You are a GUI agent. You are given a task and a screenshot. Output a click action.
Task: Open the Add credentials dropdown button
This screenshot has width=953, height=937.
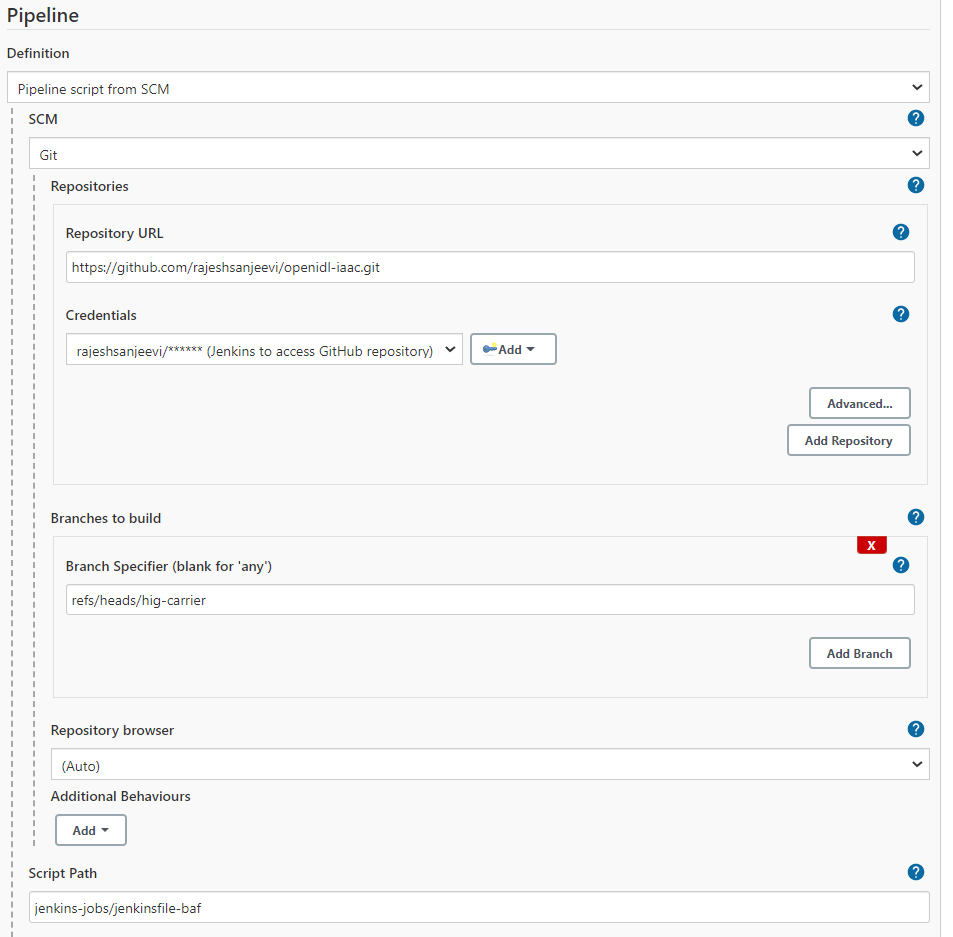click(x=513, y=349)
